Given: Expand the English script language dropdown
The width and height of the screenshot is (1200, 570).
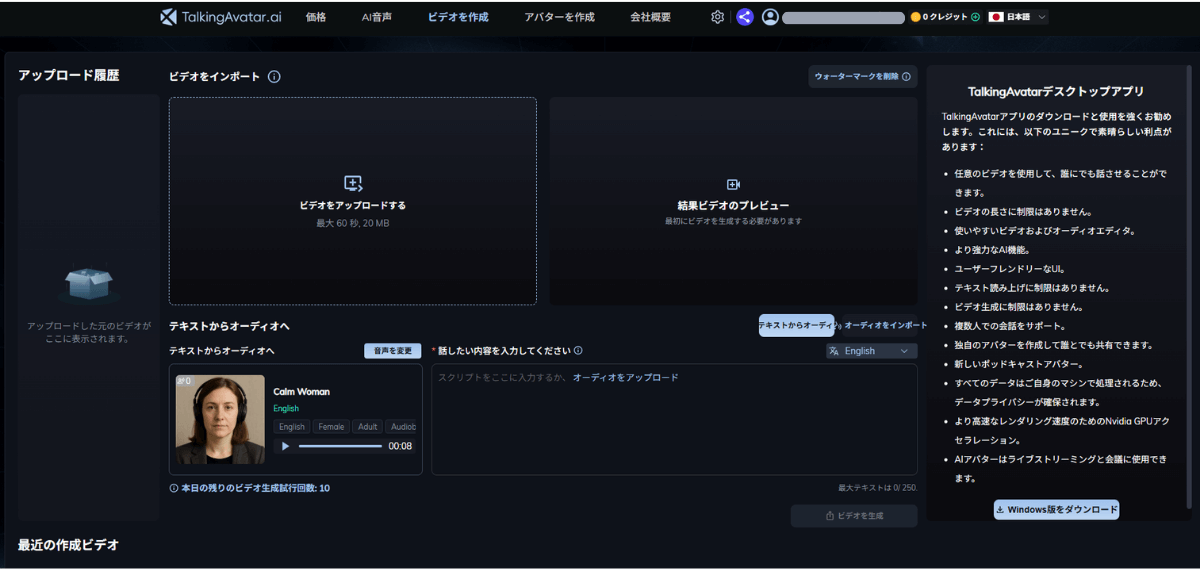Looking at the screenshot, I should [x=871, y=351].
